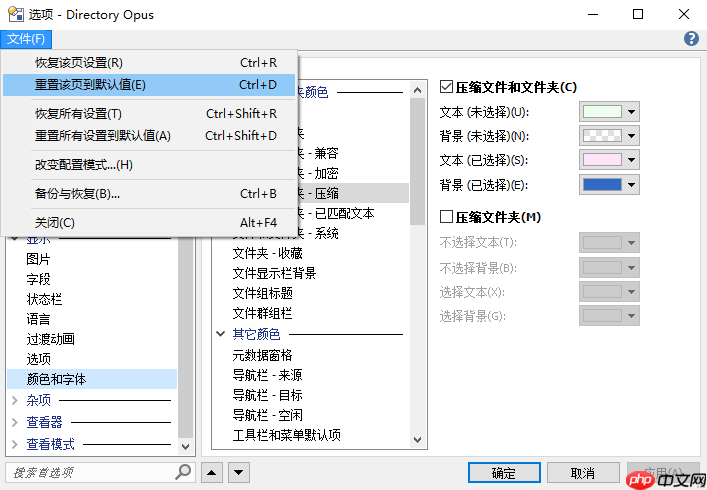The height and width of the screenshot is (490, 707).
Task: Click color list scrollbar down arrow
Action: pyautogui.click(x=418, y=440)
